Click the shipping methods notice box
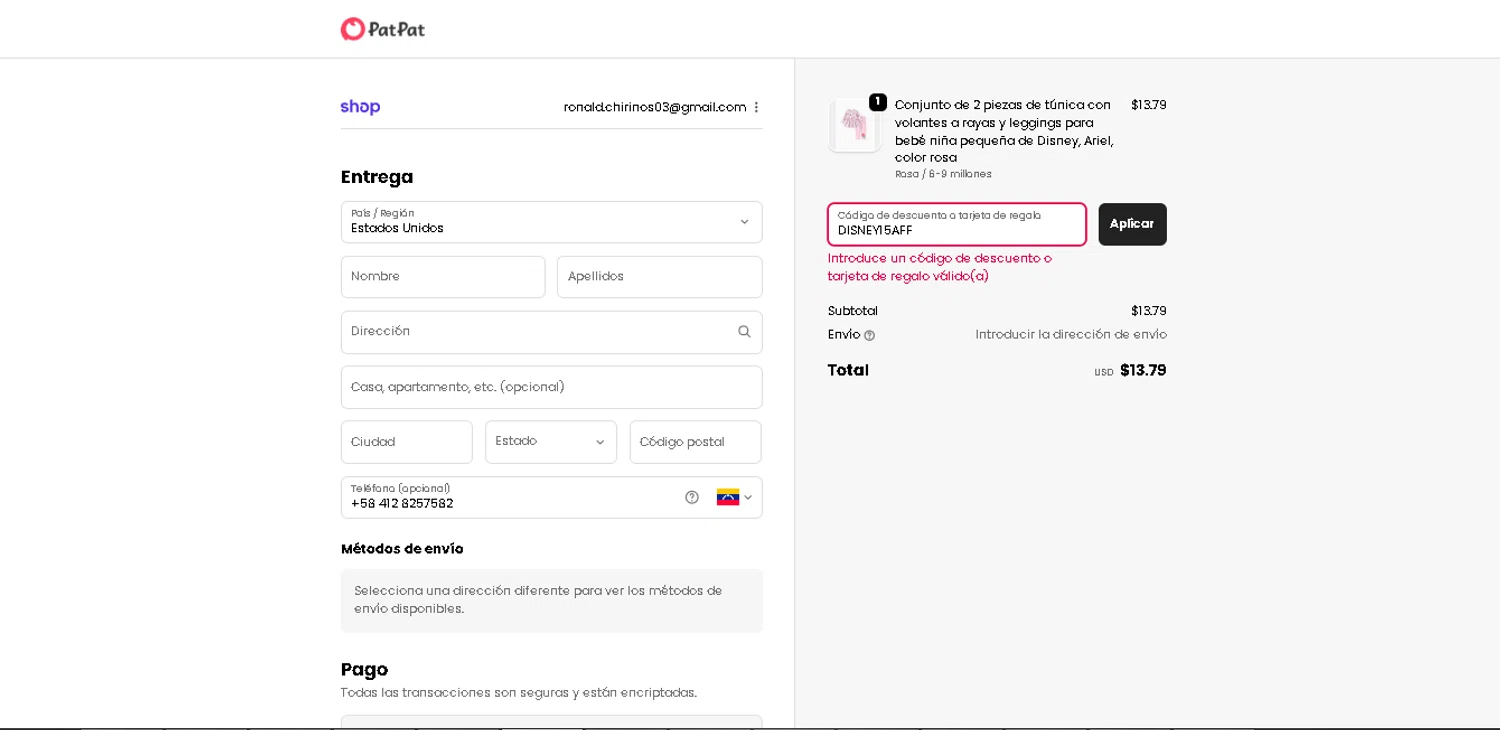1500x730 pixels. point(551,600)
